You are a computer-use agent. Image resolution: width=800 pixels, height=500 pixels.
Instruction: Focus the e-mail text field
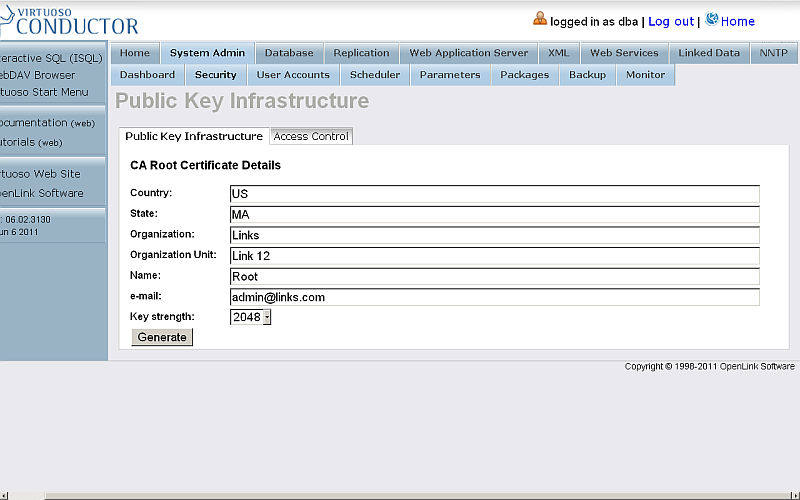click(494, 297)
